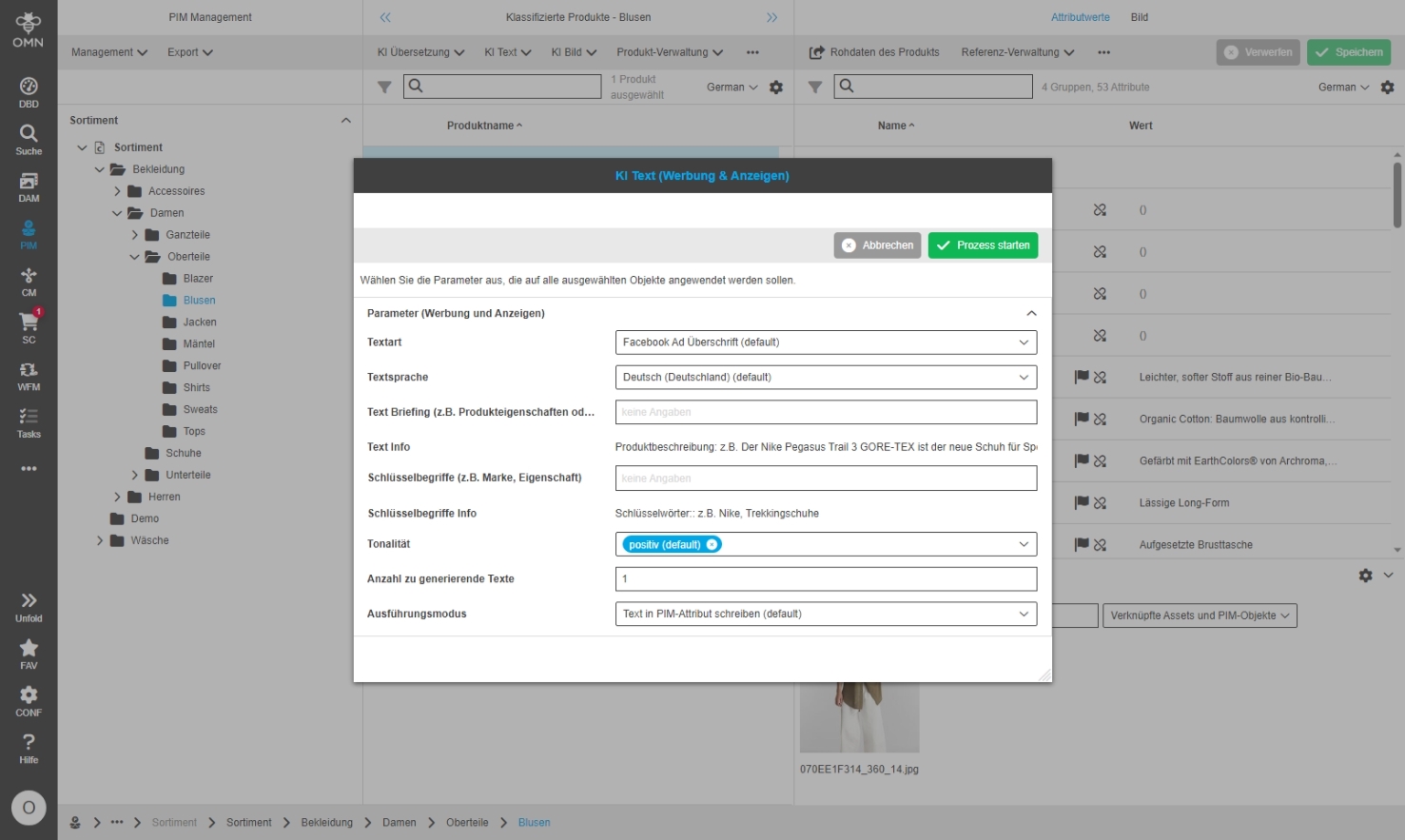
Task: Collapse the Sortiment panel header
Action: tap(345, 121)
